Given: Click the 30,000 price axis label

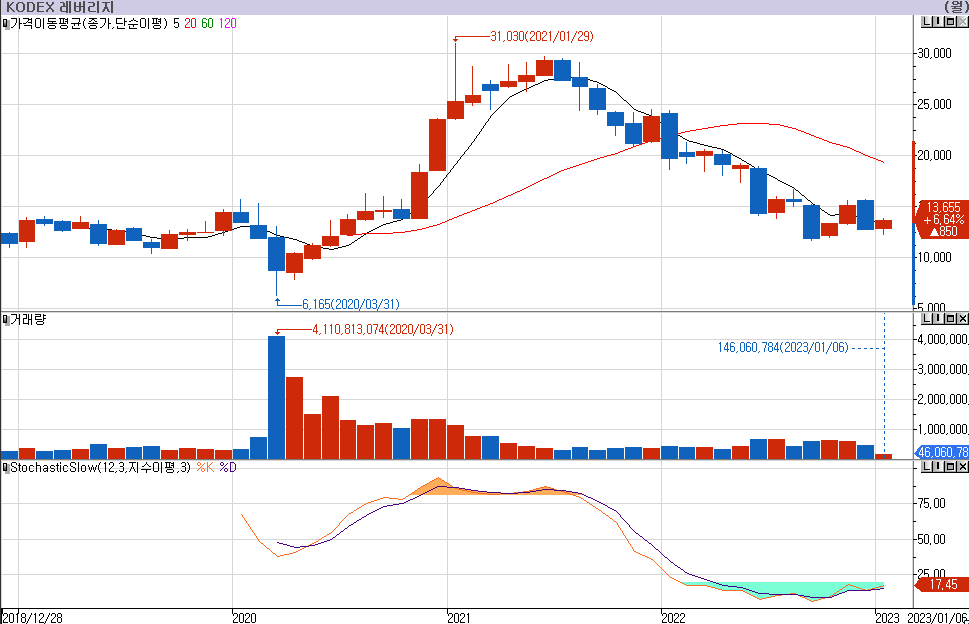Looking at the screenshot, I should 934,54.
